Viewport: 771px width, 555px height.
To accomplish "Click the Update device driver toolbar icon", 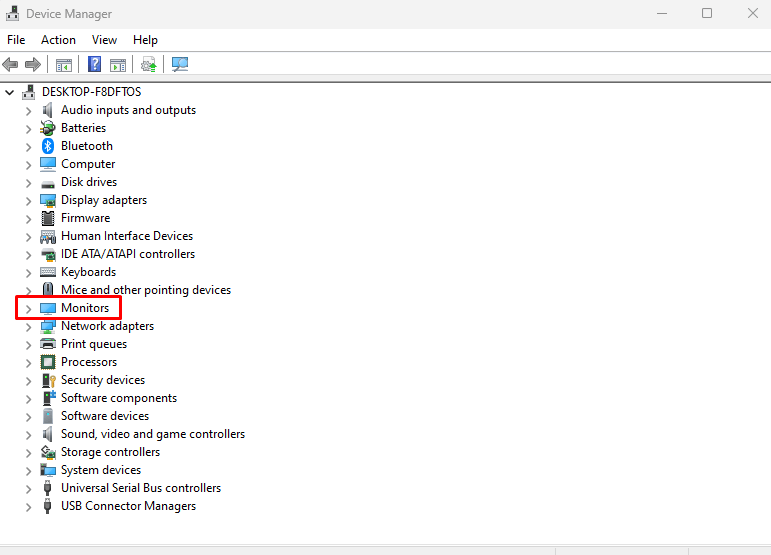I will click(148, 64).
